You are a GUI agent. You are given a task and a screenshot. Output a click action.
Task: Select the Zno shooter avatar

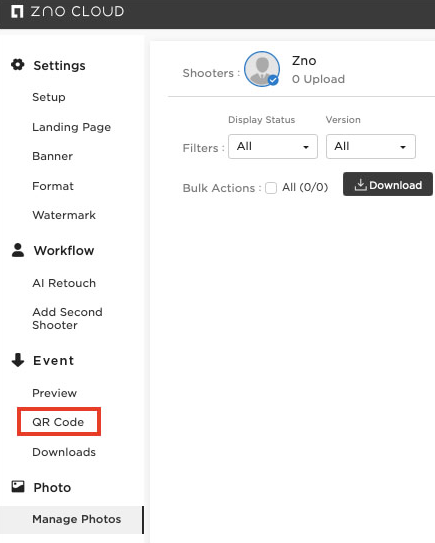(262, 69)
